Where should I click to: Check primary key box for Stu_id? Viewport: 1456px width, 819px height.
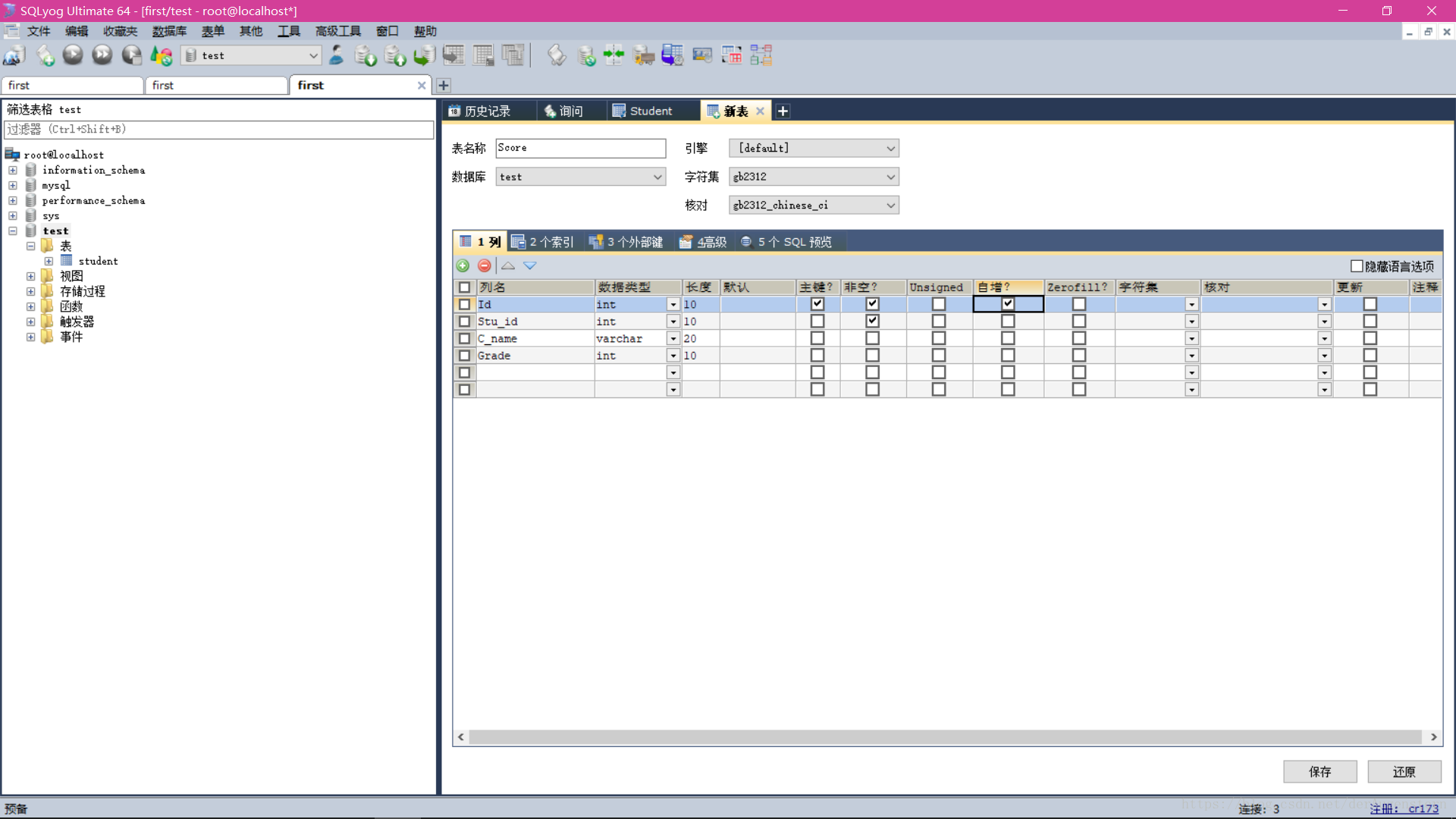tap(817, 322)
